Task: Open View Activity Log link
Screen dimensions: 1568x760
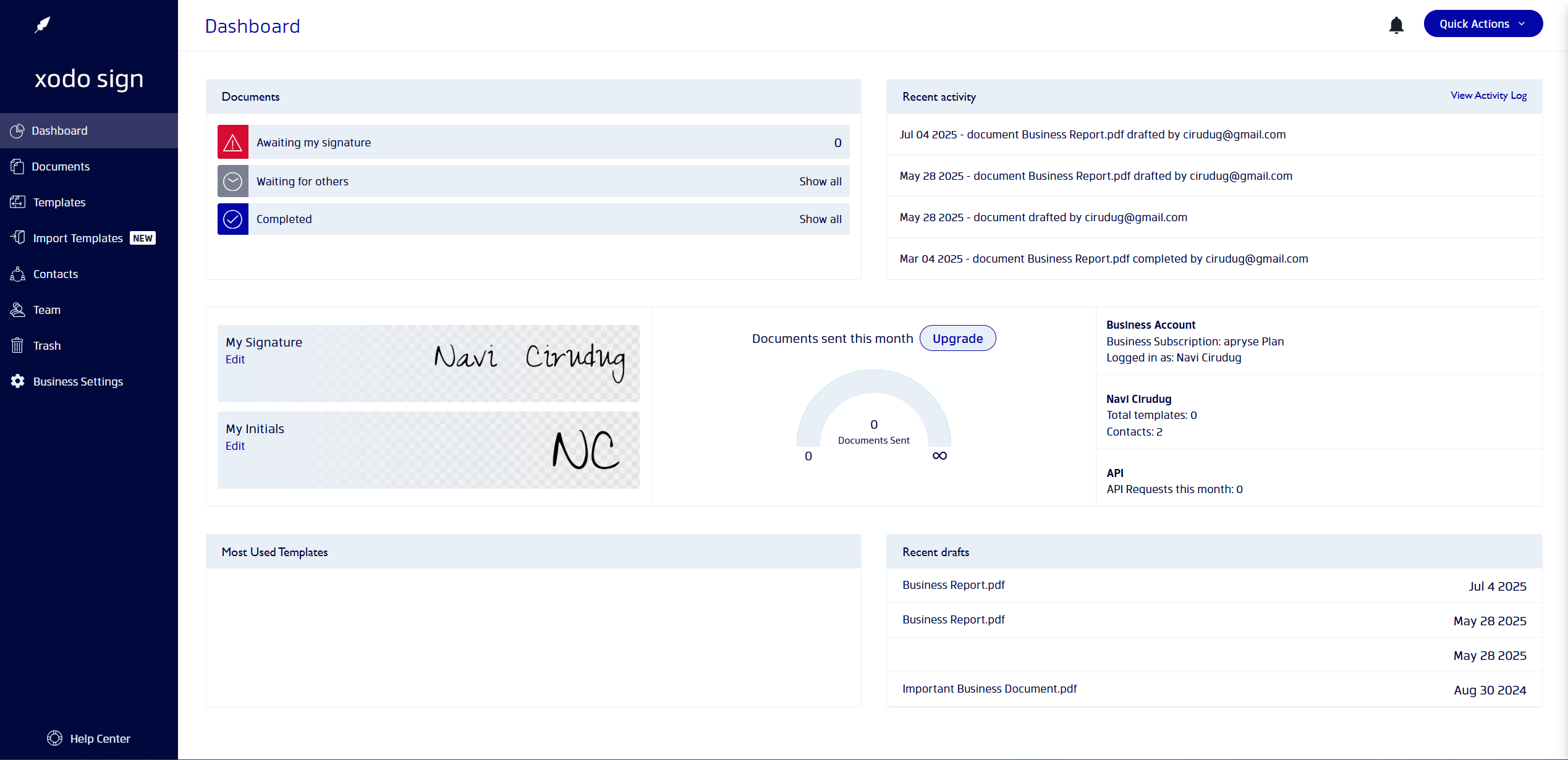Action: 1488,96
